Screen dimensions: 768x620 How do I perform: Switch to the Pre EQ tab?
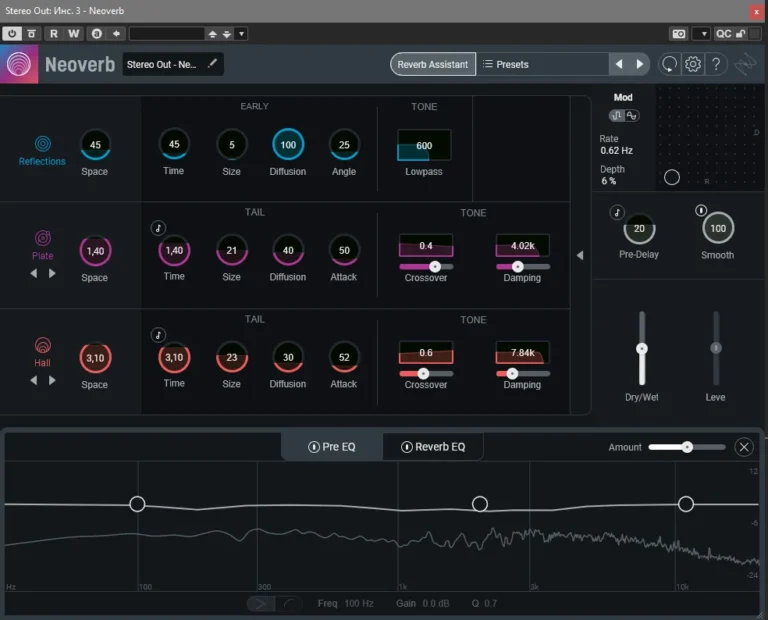[x=332, y=447]
